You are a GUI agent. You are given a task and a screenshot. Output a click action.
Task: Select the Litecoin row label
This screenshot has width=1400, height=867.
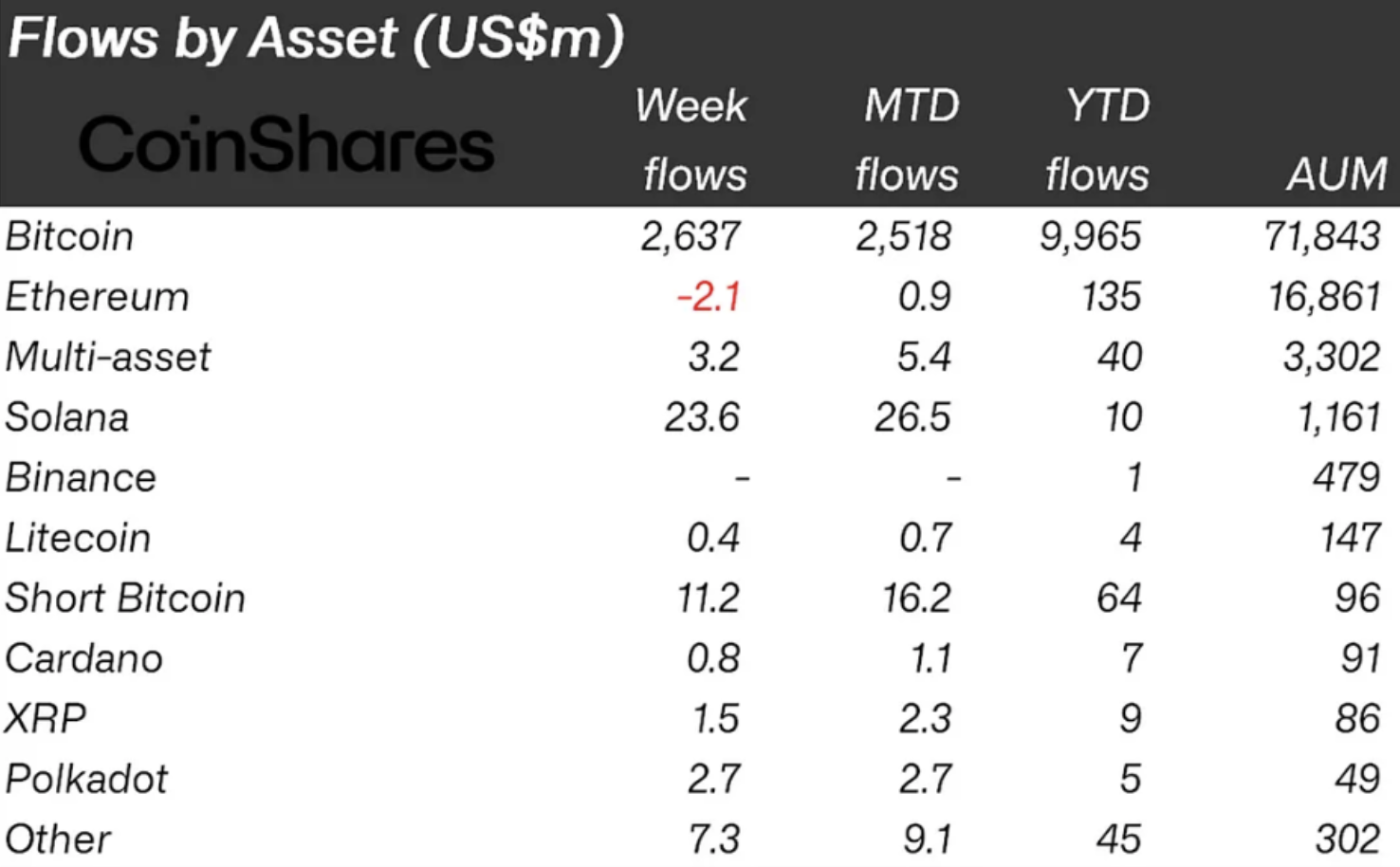click(x=78, y=538)
